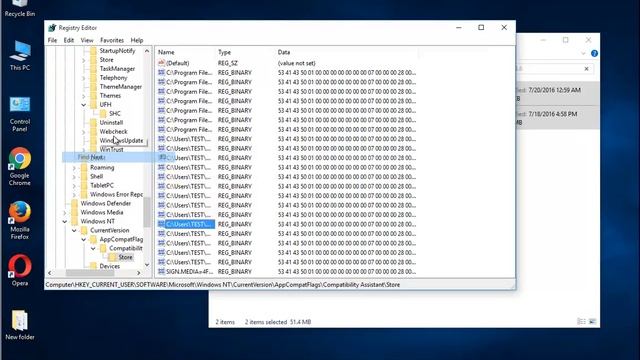
Task: Select the Windows Error Reporting tree item
Action: pos(116,194)
